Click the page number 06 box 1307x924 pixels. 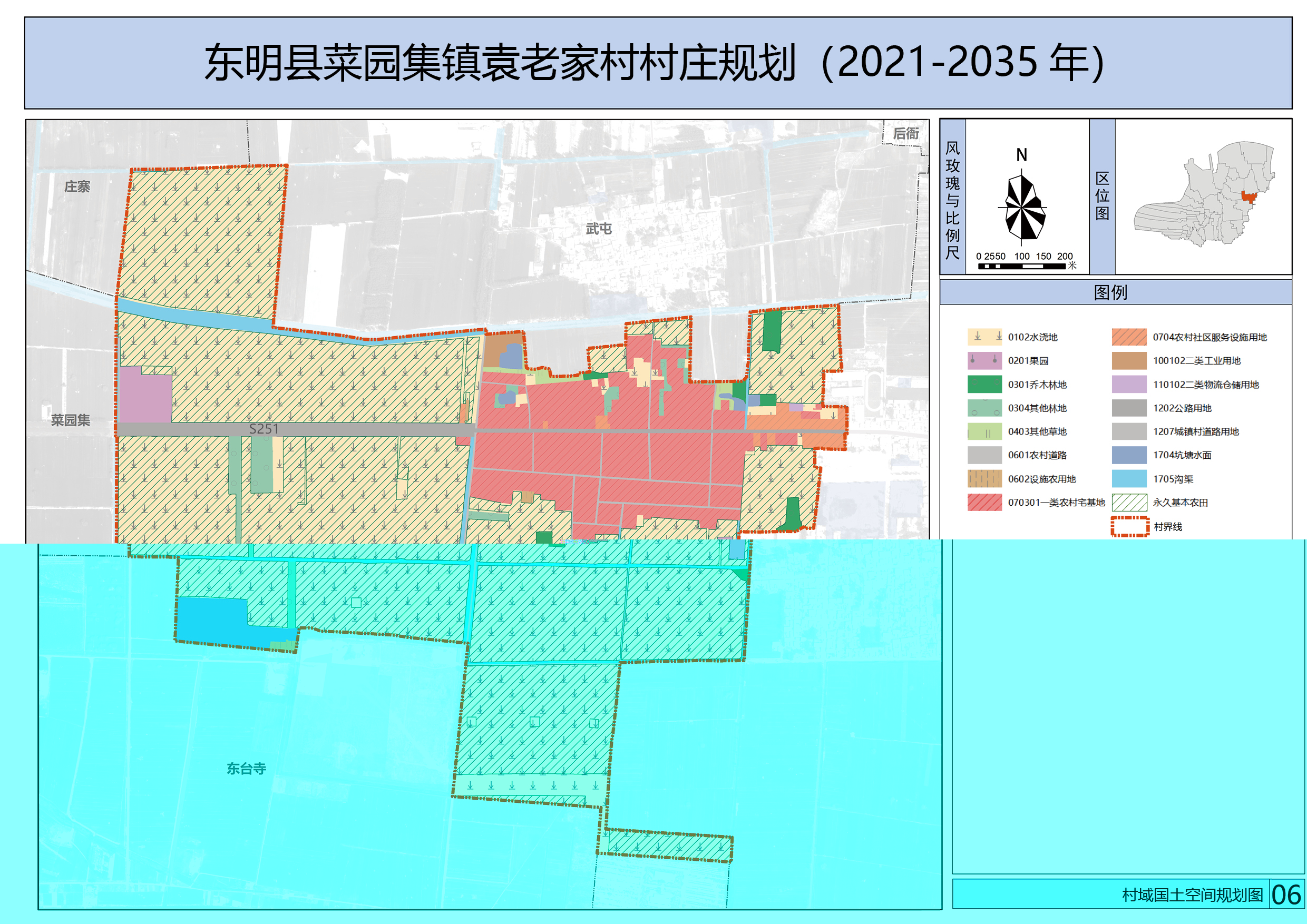pos(1286,895)
